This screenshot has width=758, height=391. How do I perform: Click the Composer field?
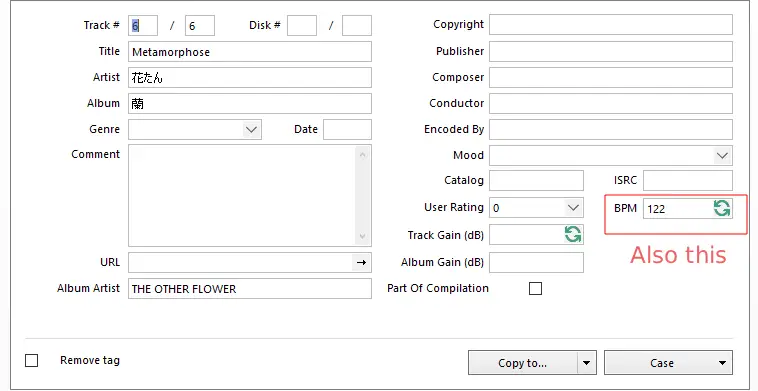point(611,77)
